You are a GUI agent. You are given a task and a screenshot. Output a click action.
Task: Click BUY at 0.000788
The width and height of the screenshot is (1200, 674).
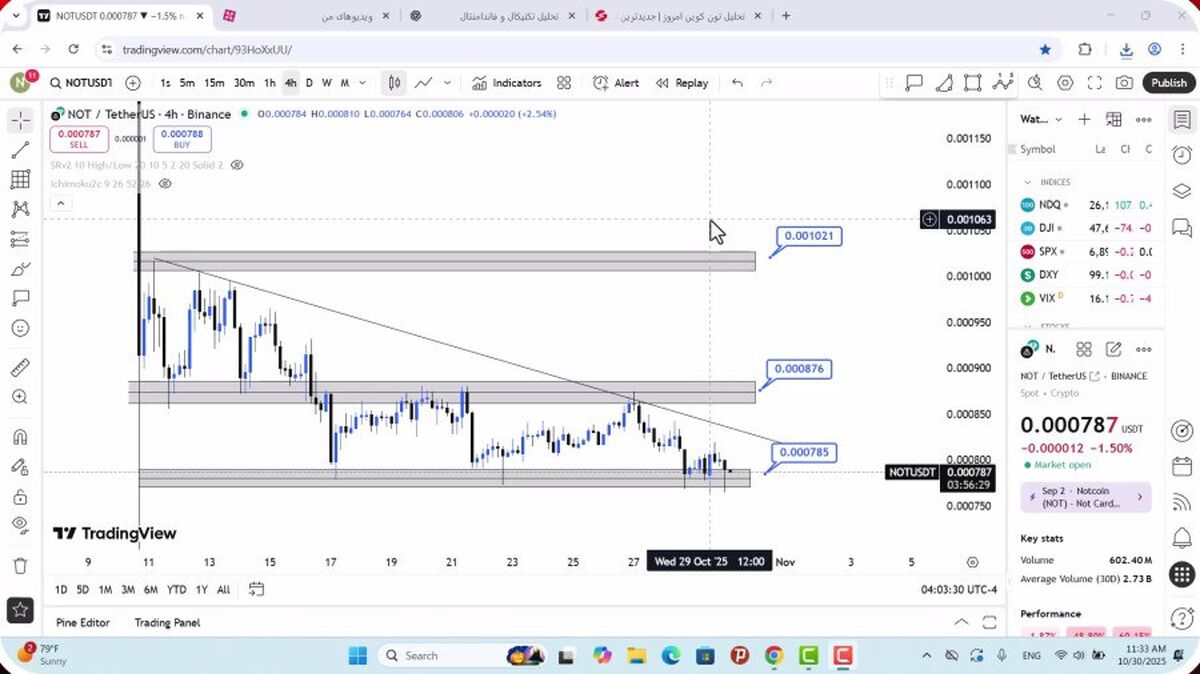[x=182, y=139]
